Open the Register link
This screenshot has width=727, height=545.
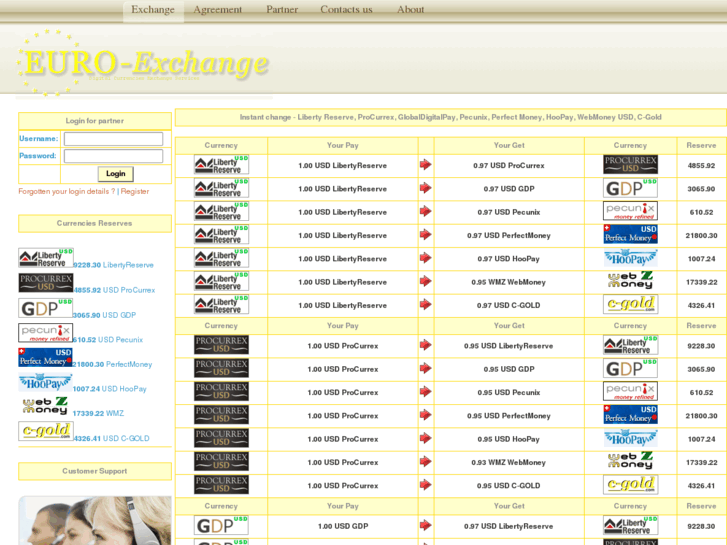coord(135,192)
